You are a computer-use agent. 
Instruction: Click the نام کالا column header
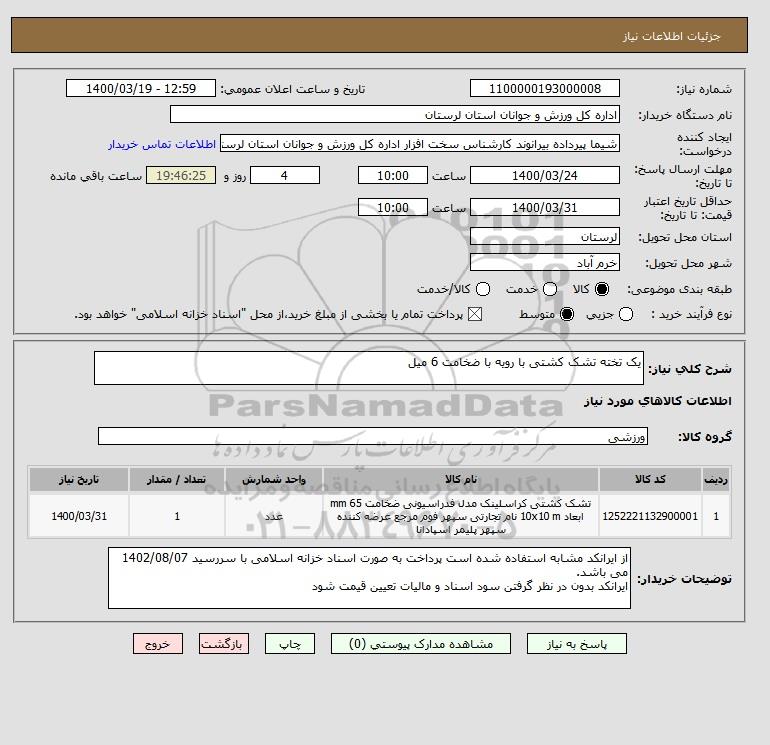[461, 479]
